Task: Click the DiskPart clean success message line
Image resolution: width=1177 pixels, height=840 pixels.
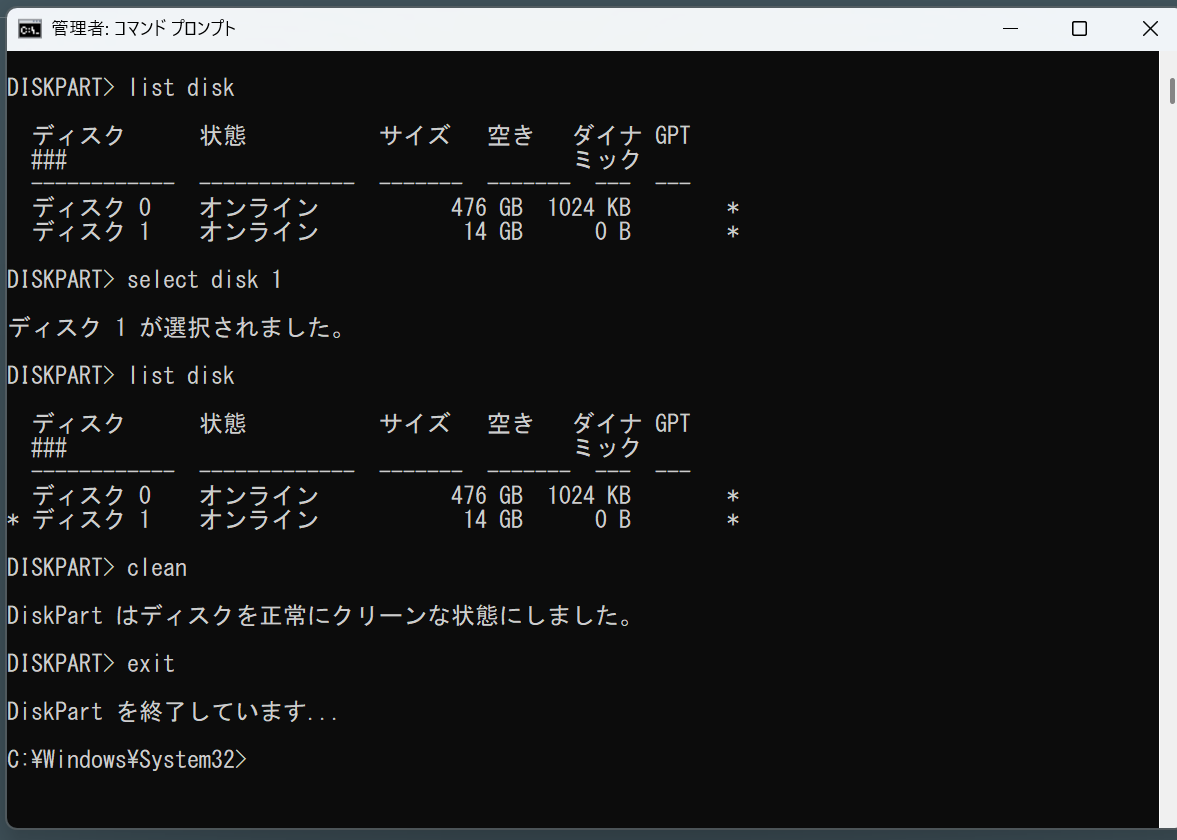Action: point(320,616)
